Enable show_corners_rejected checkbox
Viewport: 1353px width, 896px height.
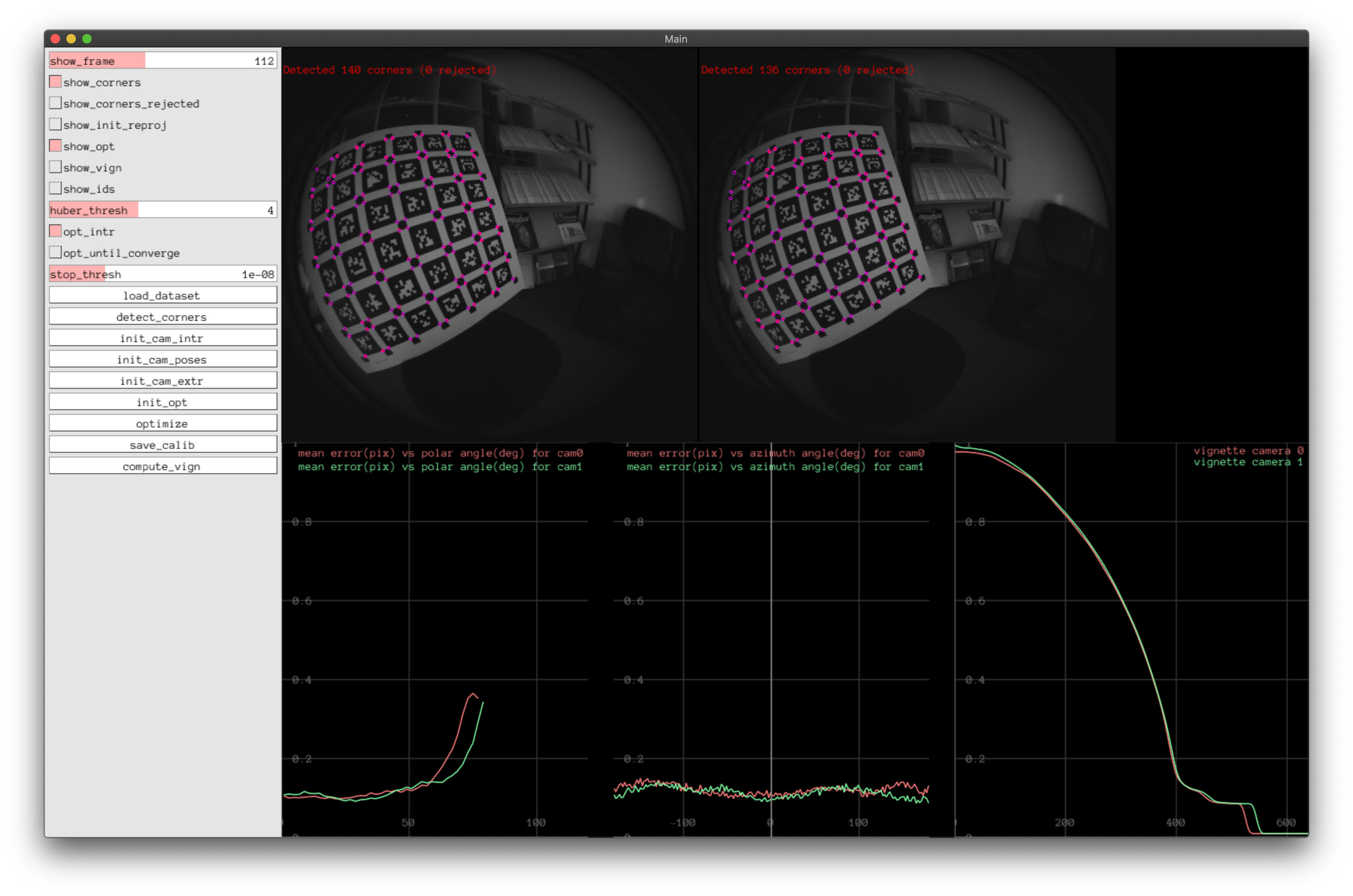click(x=55, y=103)
